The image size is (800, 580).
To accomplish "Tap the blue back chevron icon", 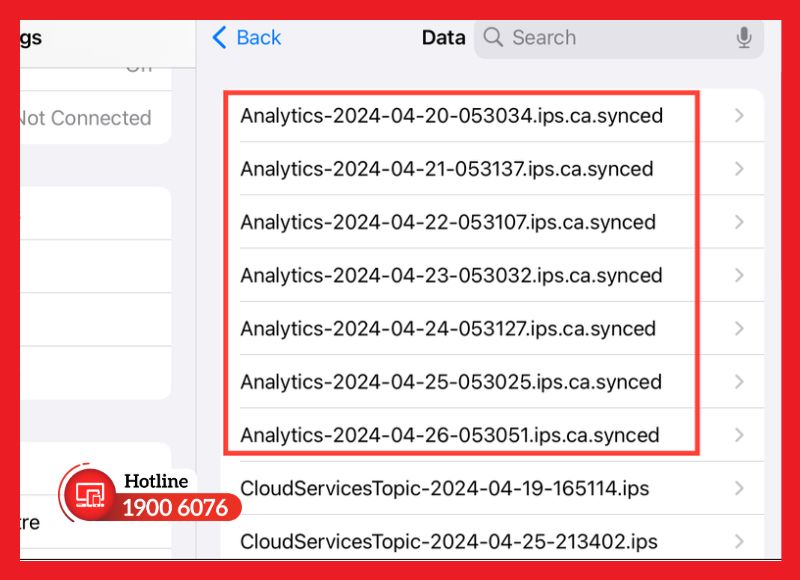I will (x=220, y=37).
